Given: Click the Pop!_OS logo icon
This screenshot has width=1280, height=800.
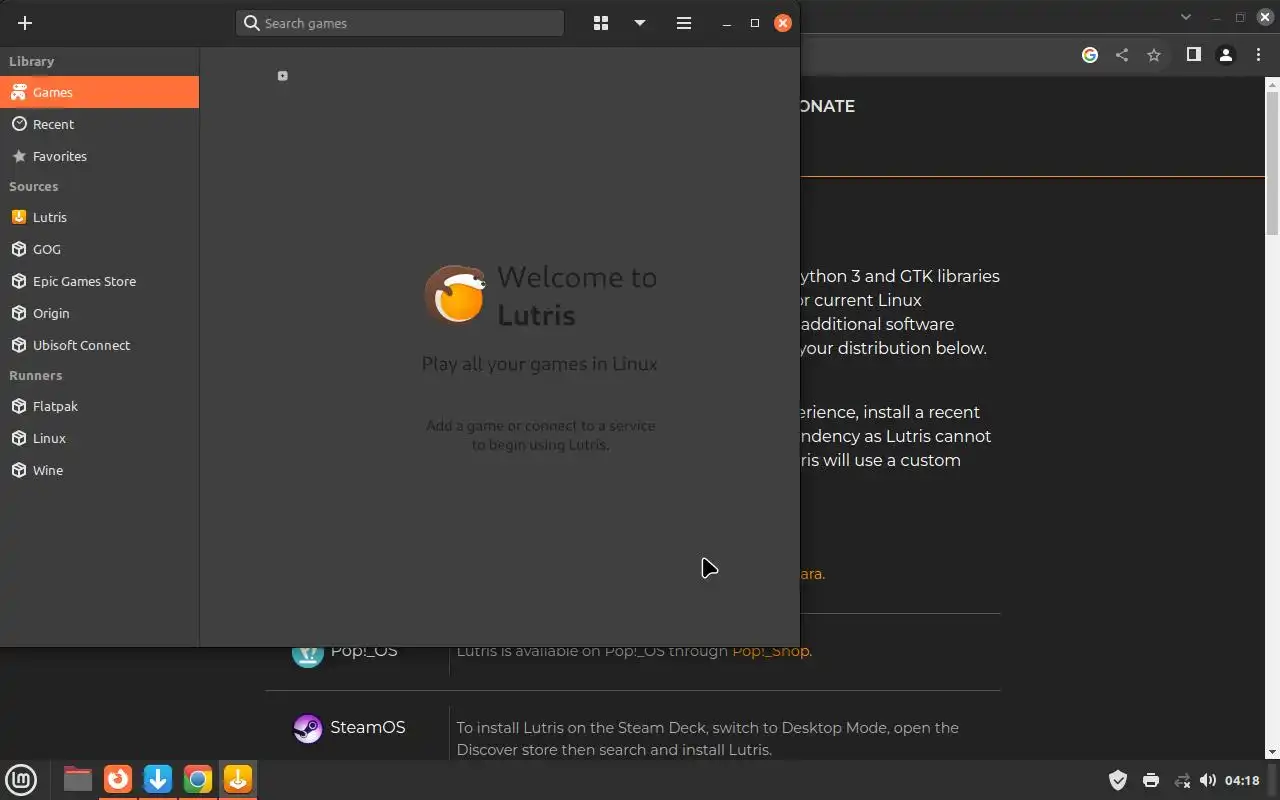Looking at the screenshot, I should click(x=307, y=654).
